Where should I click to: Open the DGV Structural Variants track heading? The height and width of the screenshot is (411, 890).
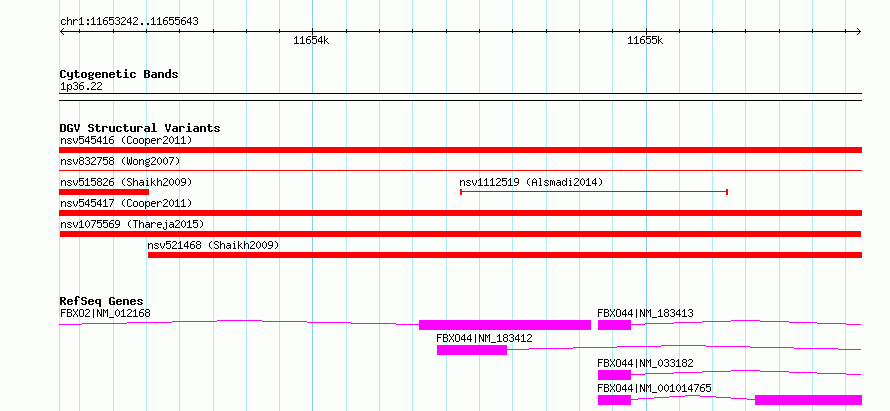(x=140, y=128)
